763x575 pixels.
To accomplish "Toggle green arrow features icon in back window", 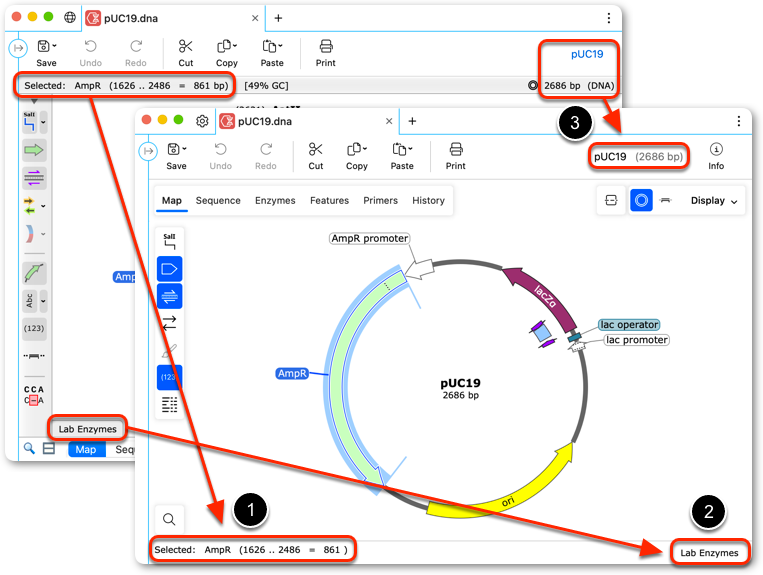I will point(34,150).
